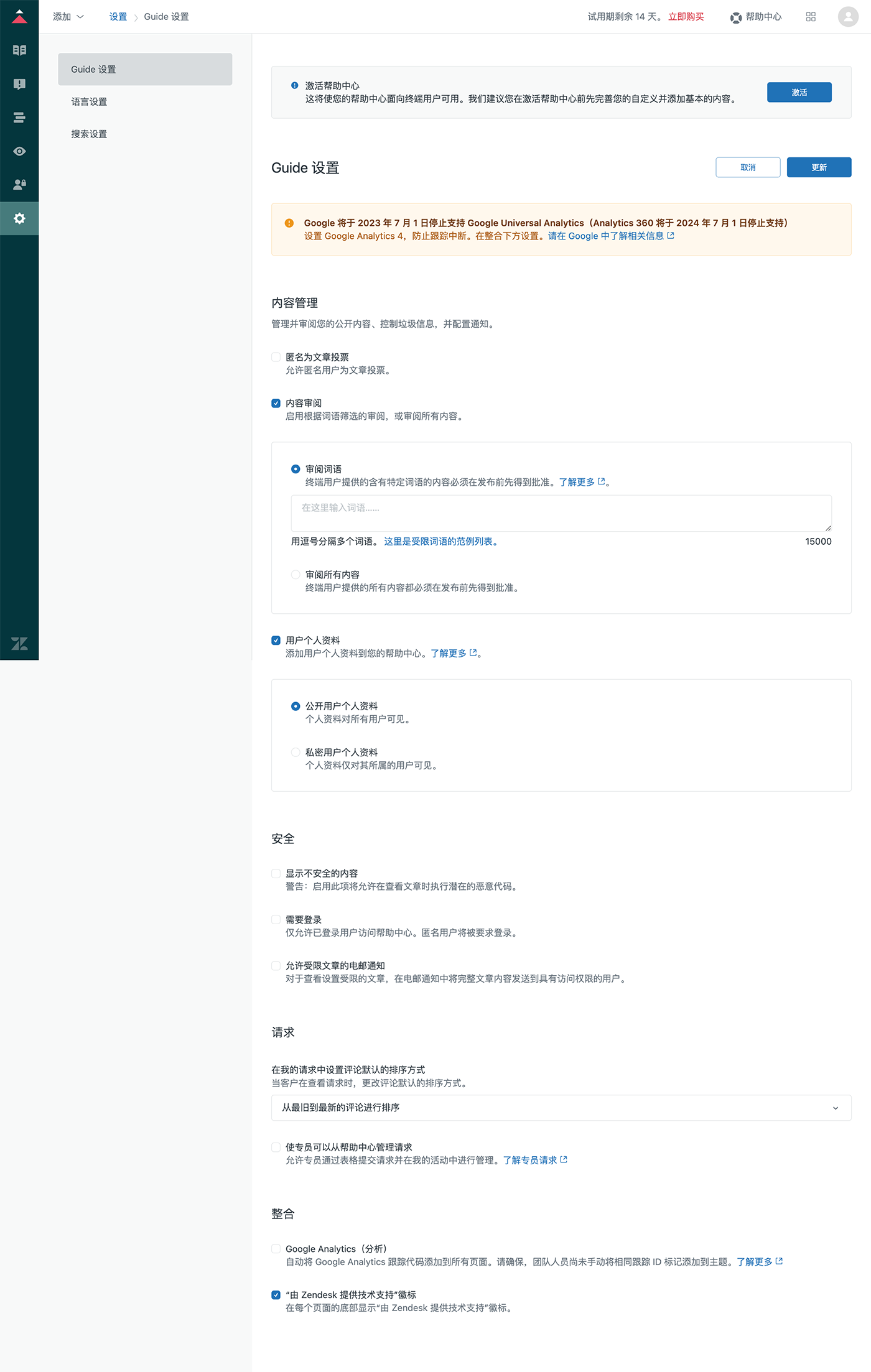Screen dimensions: 871x1372
Task: Open the community moderation speech bubble icon
Action: click(x=19, y=84)
